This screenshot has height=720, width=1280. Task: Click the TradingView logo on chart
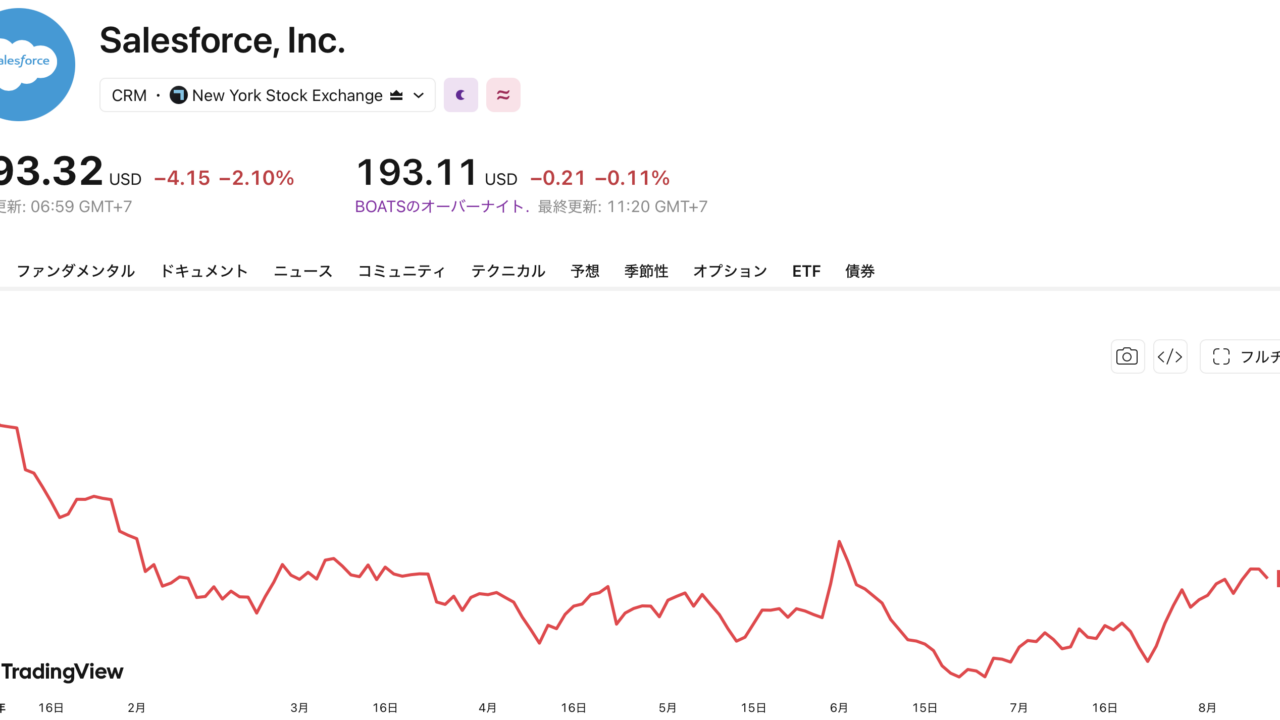tap(62, 672)
